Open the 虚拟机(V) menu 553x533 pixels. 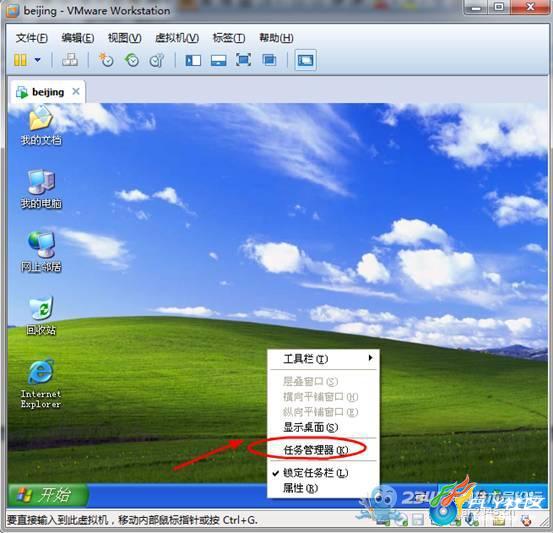[177, 37]
